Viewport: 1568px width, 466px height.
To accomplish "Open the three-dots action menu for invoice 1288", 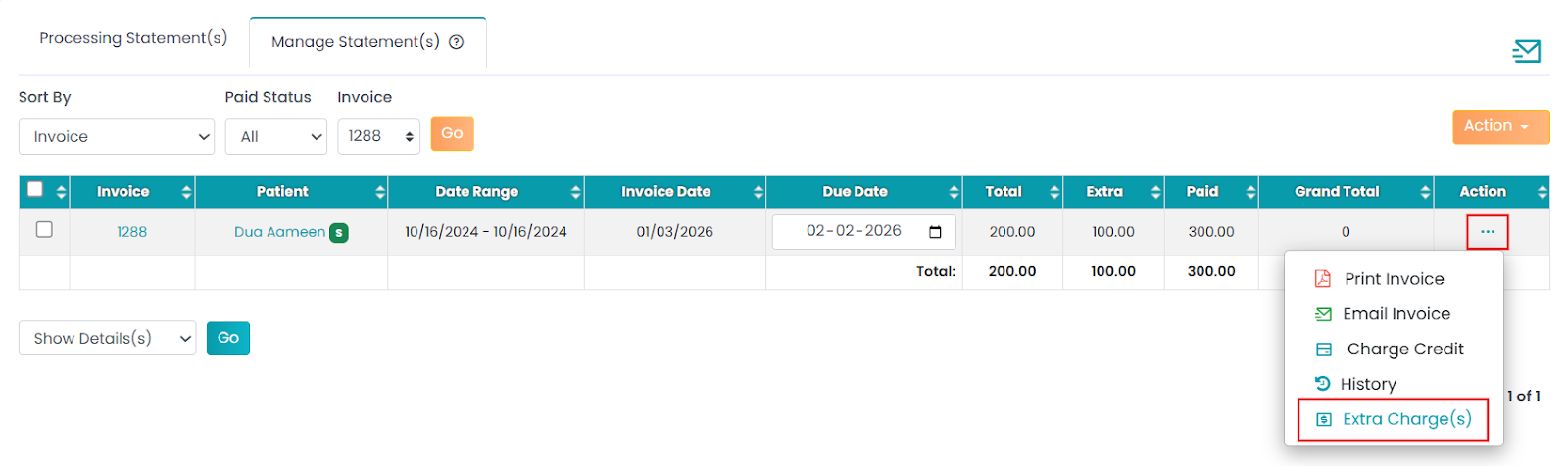I will point(1487,232).
